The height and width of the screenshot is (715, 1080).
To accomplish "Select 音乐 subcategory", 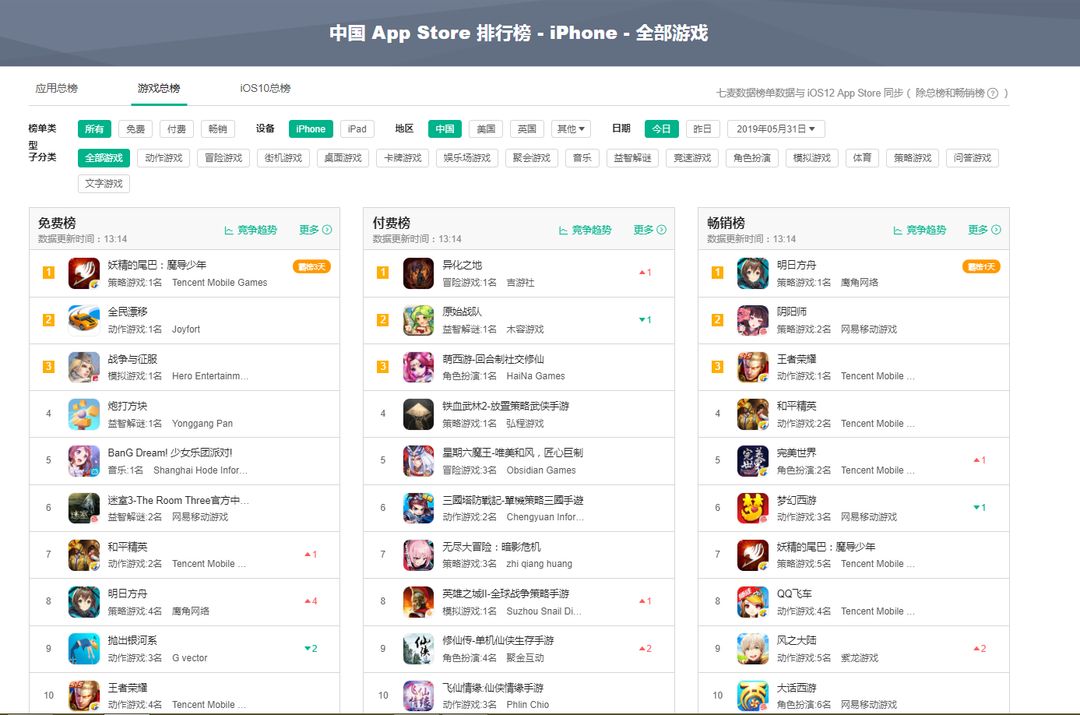I will (x=582, y=158).
